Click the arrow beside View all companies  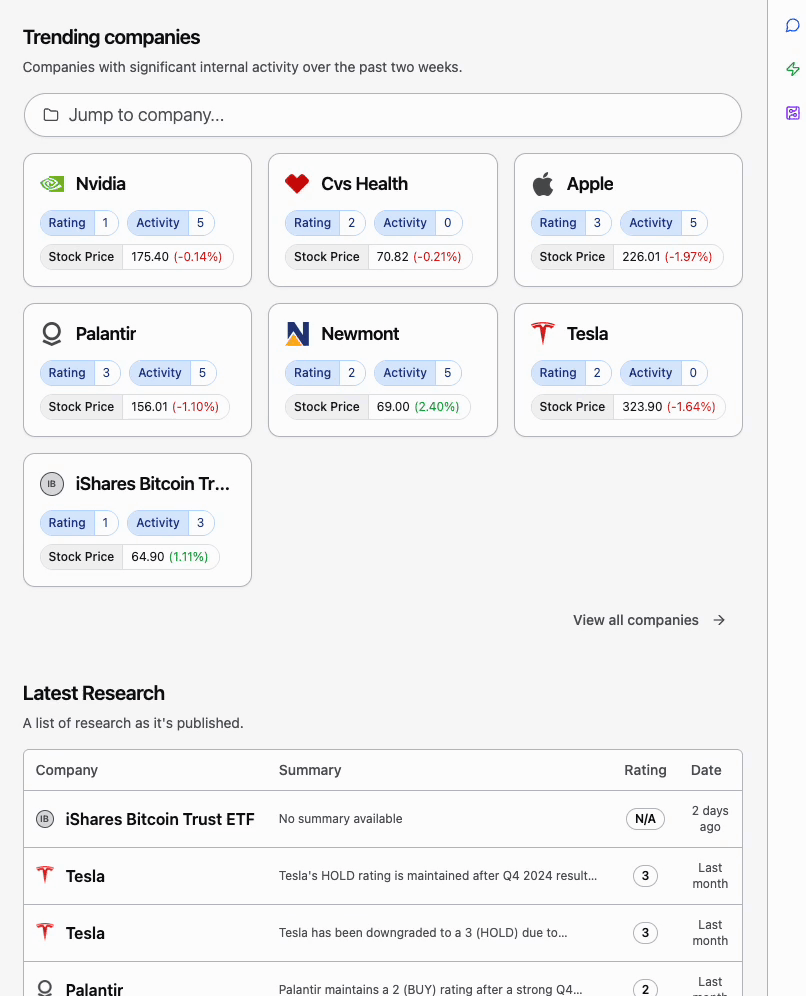[x=719, y=620]
